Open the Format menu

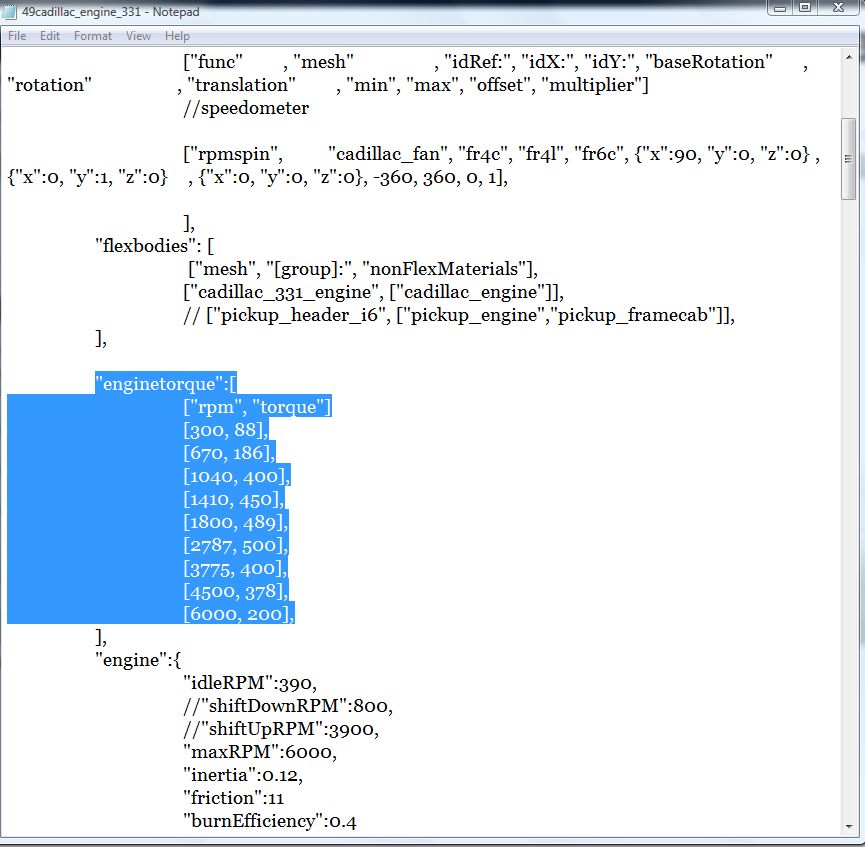tap(93, 36)
